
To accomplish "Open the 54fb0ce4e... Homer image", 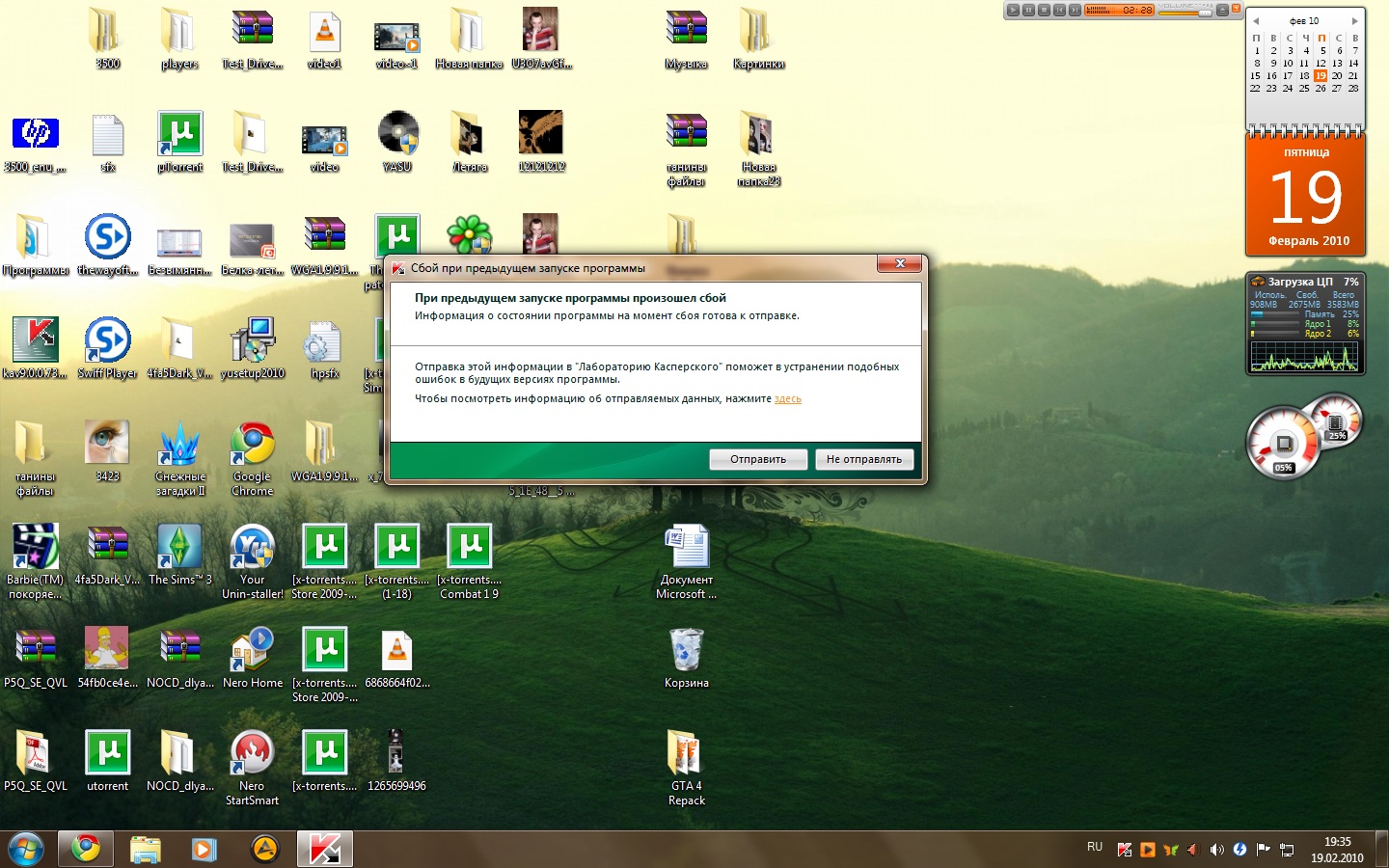I will [x=107, y=658].
